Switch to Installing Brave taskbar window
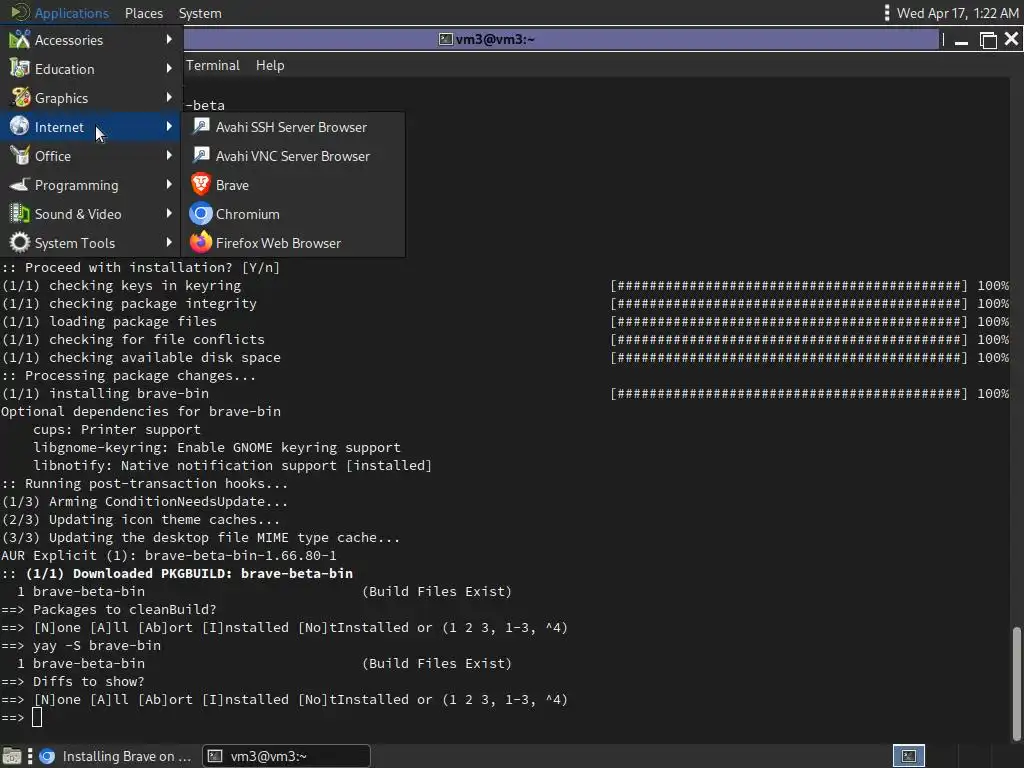 [x=116, y=756]
